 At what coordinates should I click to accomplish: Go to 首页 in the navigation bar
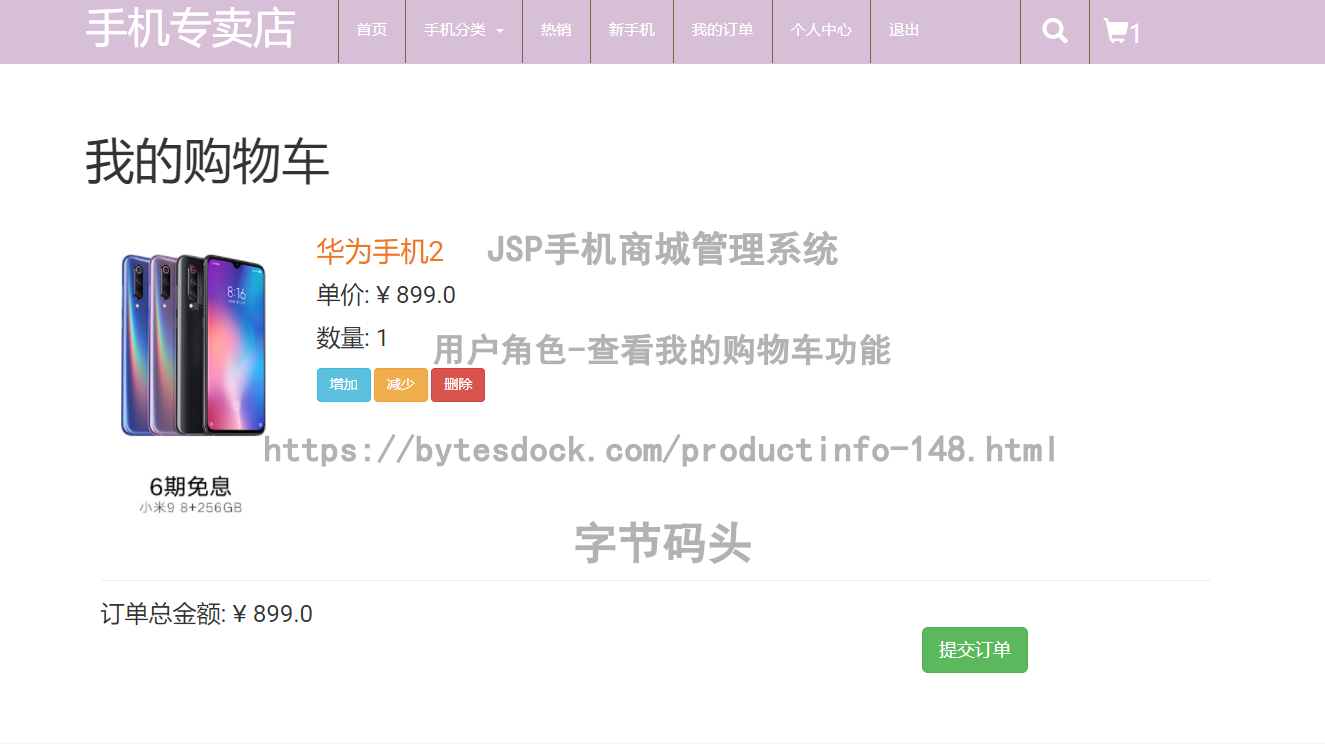372,30
